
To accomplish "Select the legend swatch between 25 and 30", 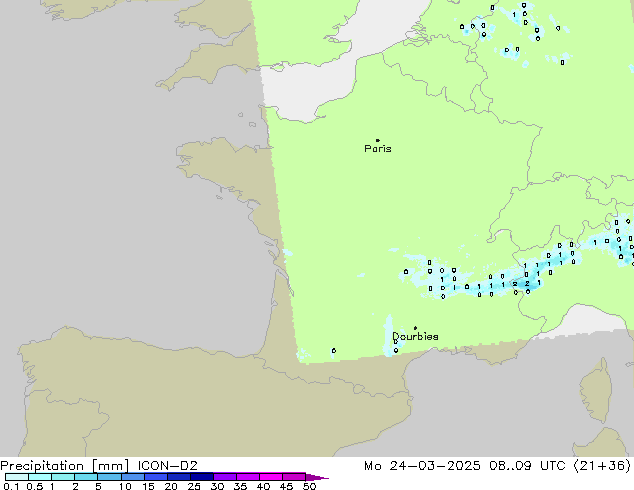I will [201, 477].
